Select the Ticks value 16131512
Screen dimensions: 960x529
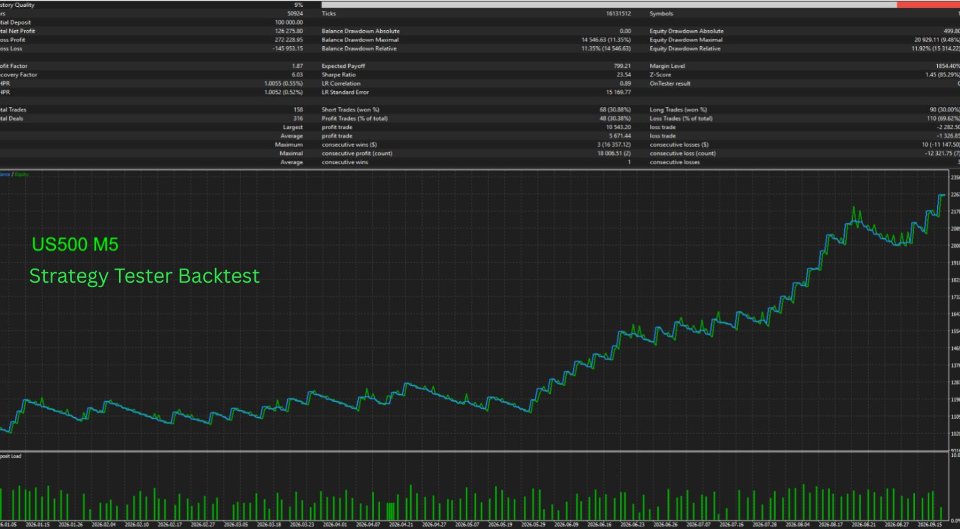pos(617,13)
